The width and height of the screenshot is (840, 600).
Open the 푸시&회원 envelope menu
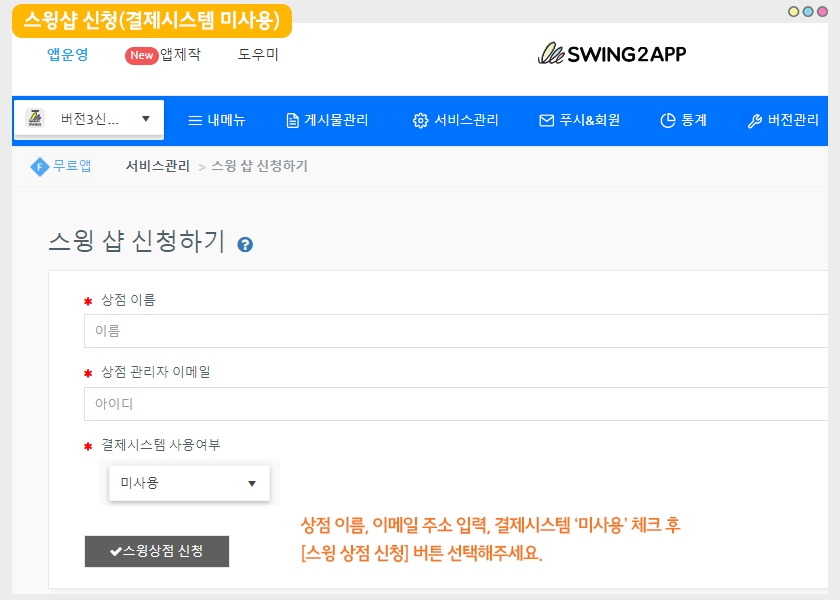coord(579,120)
